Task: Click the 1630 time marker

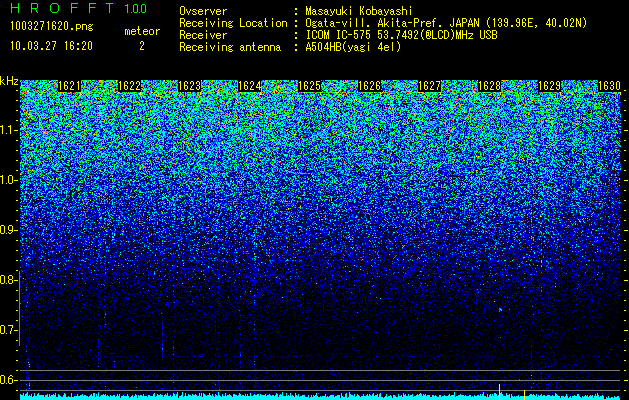Action: [x=609, y=86]
